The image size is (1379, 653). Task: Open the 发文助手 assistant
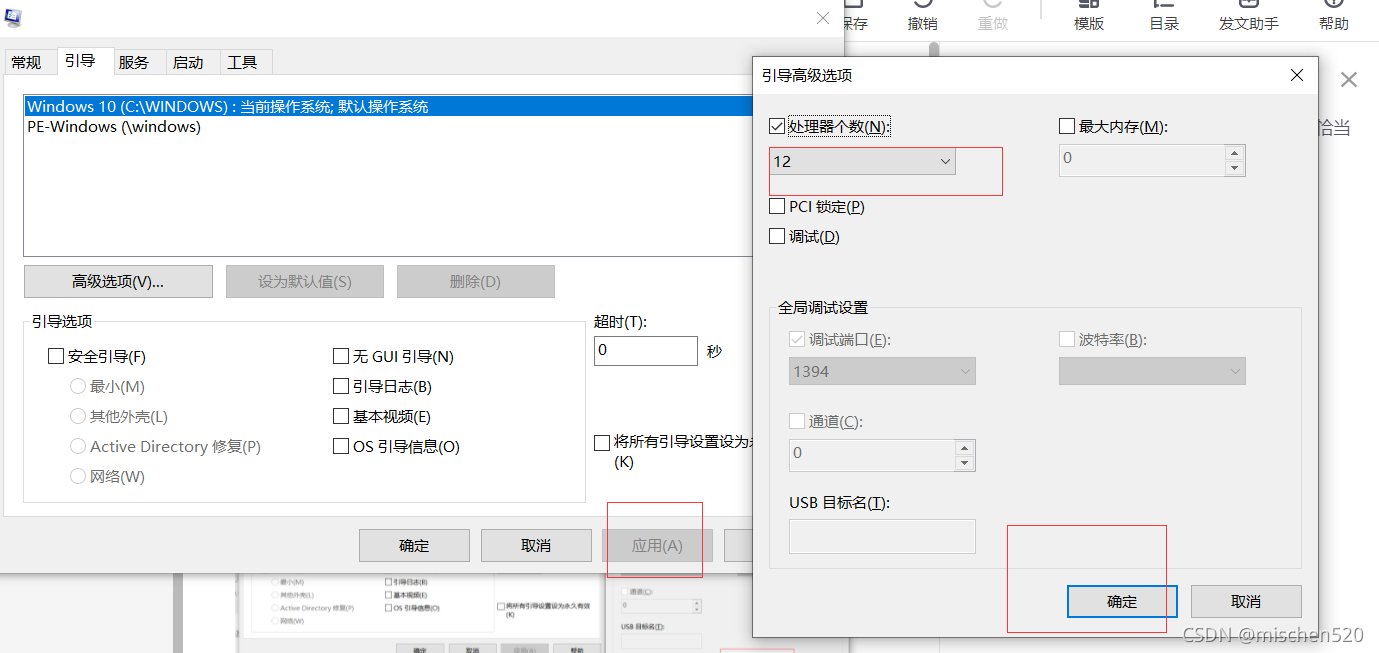point(1247,13)
